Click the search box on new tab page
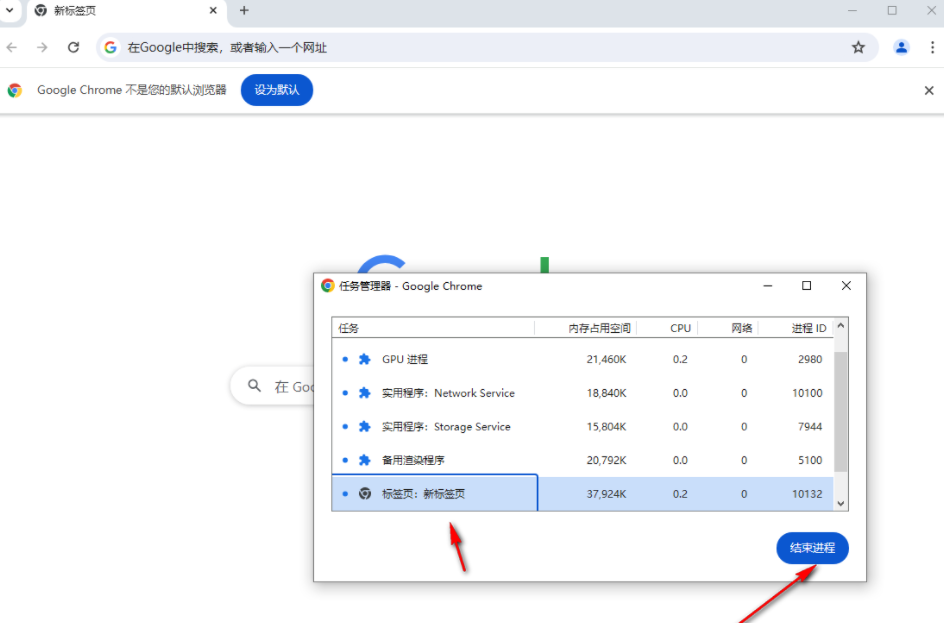Screen dimensions: 944x623 coord(273,386)
